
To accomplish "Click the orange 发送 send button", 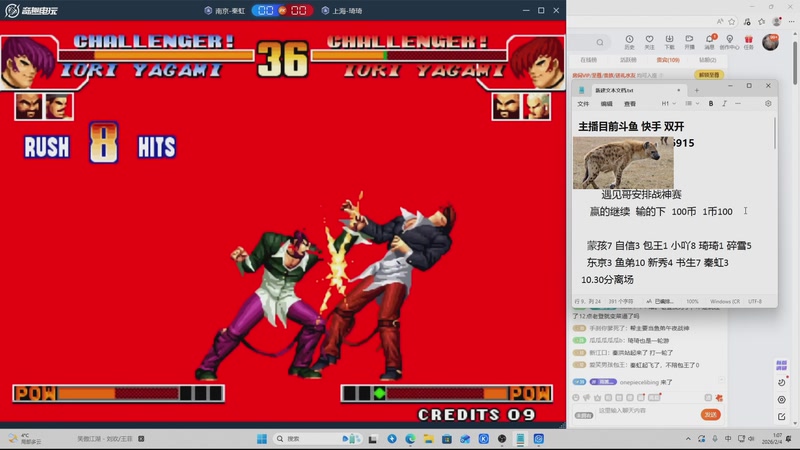I will pyautogui.click(x=710, y=415).
